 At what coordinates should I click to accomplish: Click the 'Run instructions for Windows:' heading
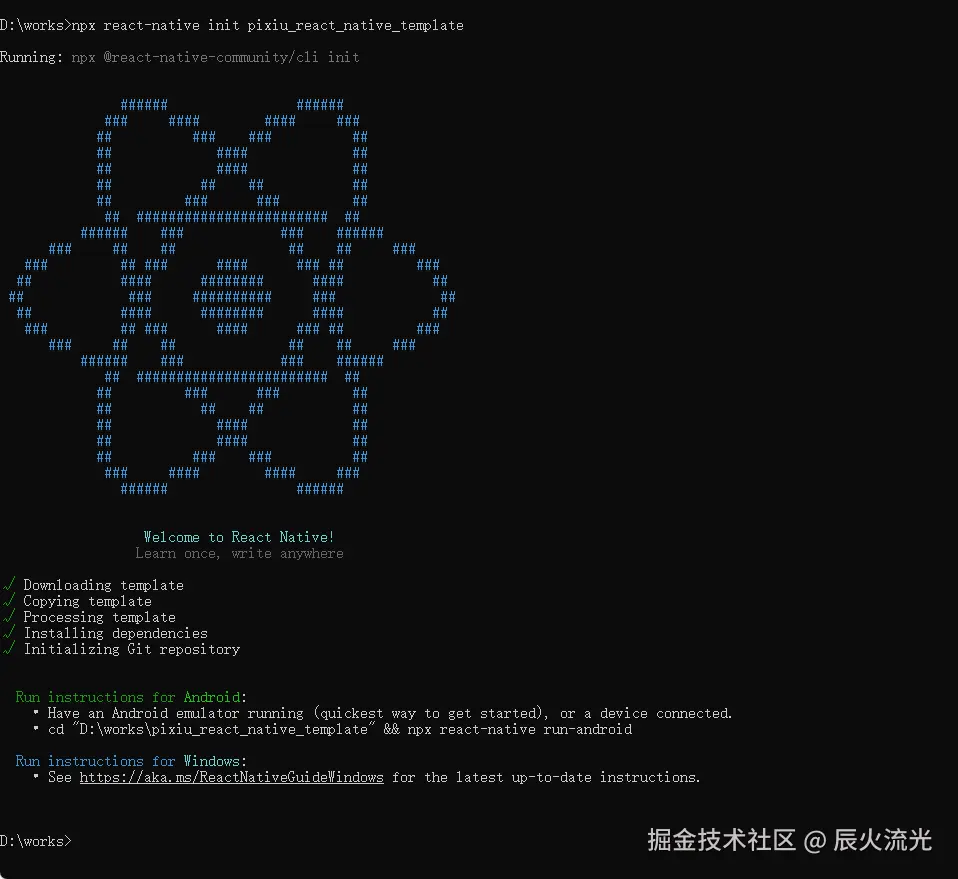131,761
